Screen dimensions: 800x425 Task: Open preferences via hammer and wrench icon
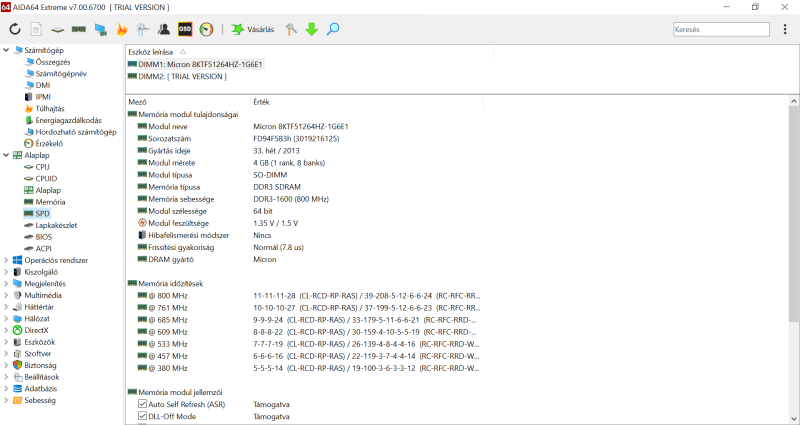(x=291, y=30)
